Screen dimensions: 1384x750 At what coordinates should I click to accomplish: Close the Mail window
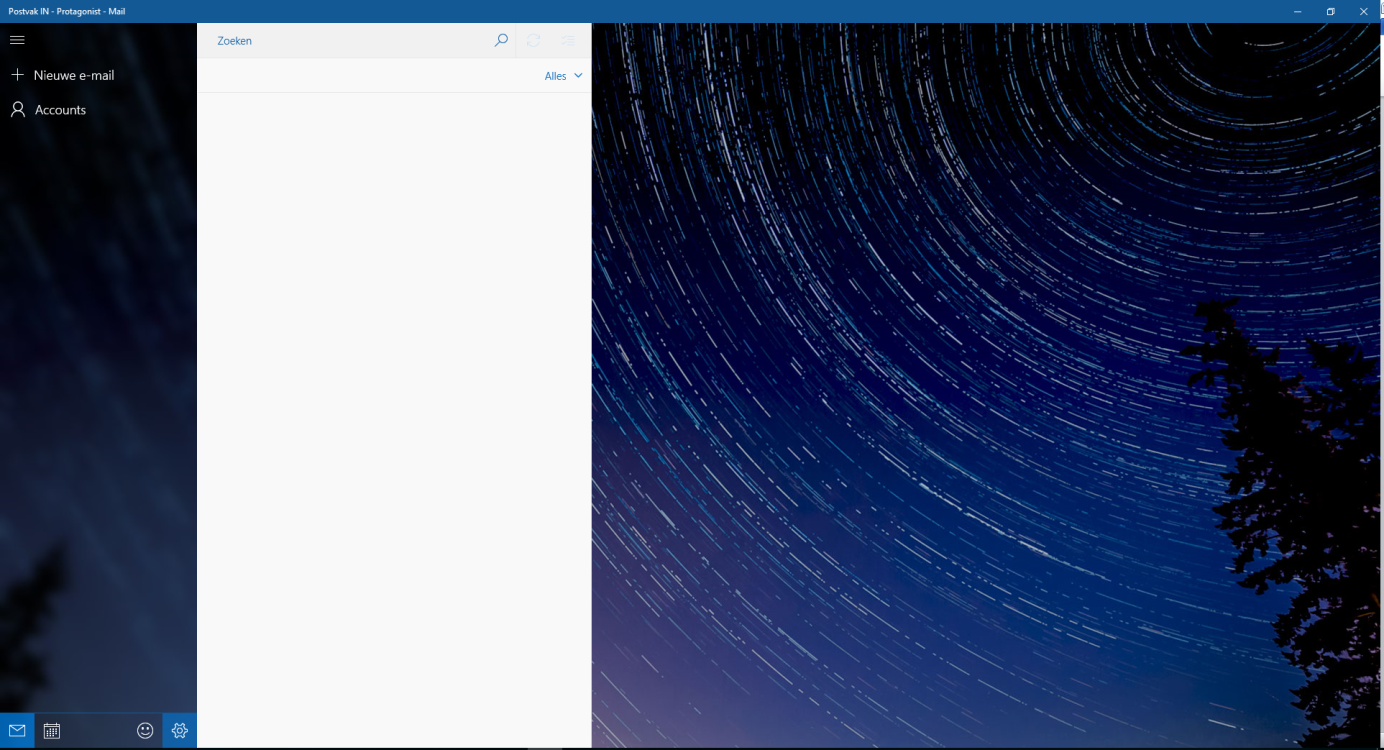pyautogui.click(x=1363, y=11)
